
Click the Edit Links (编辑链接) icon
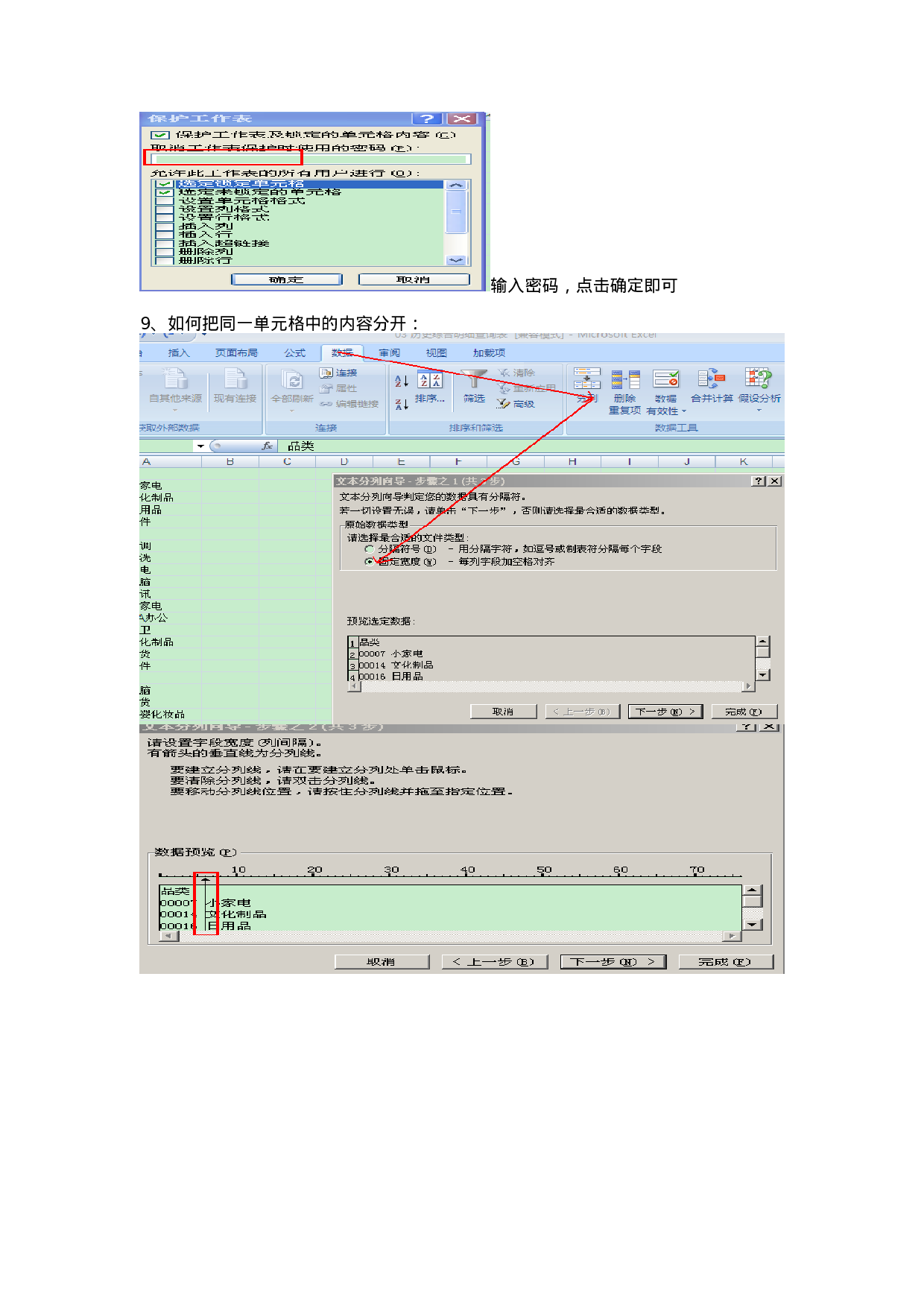(326, 404)
